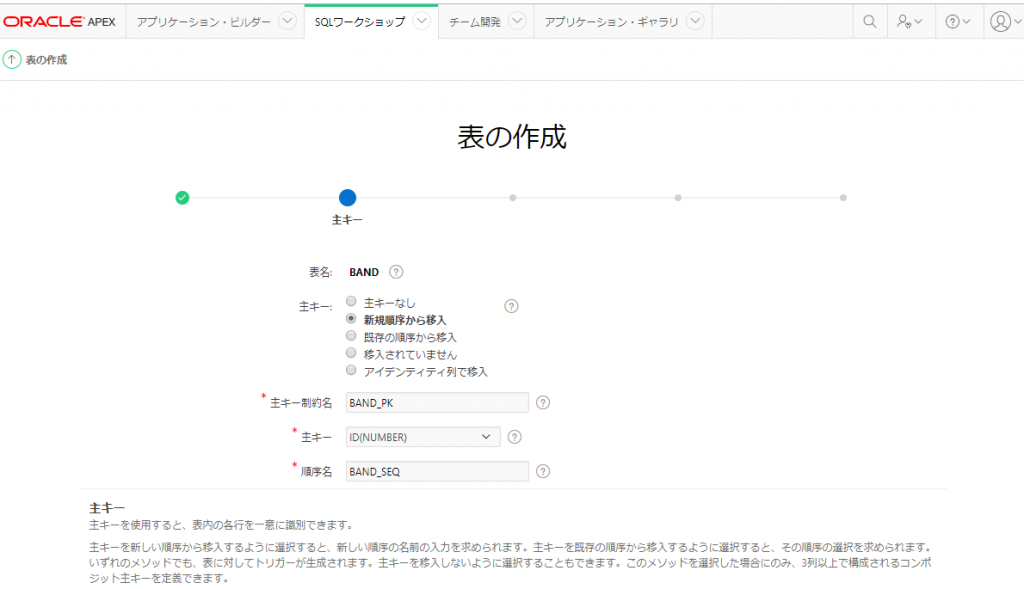1024x589 pixels.
Task: Show help for 主キー ID(NUMBER) select
Action: [x=515, y=437]
